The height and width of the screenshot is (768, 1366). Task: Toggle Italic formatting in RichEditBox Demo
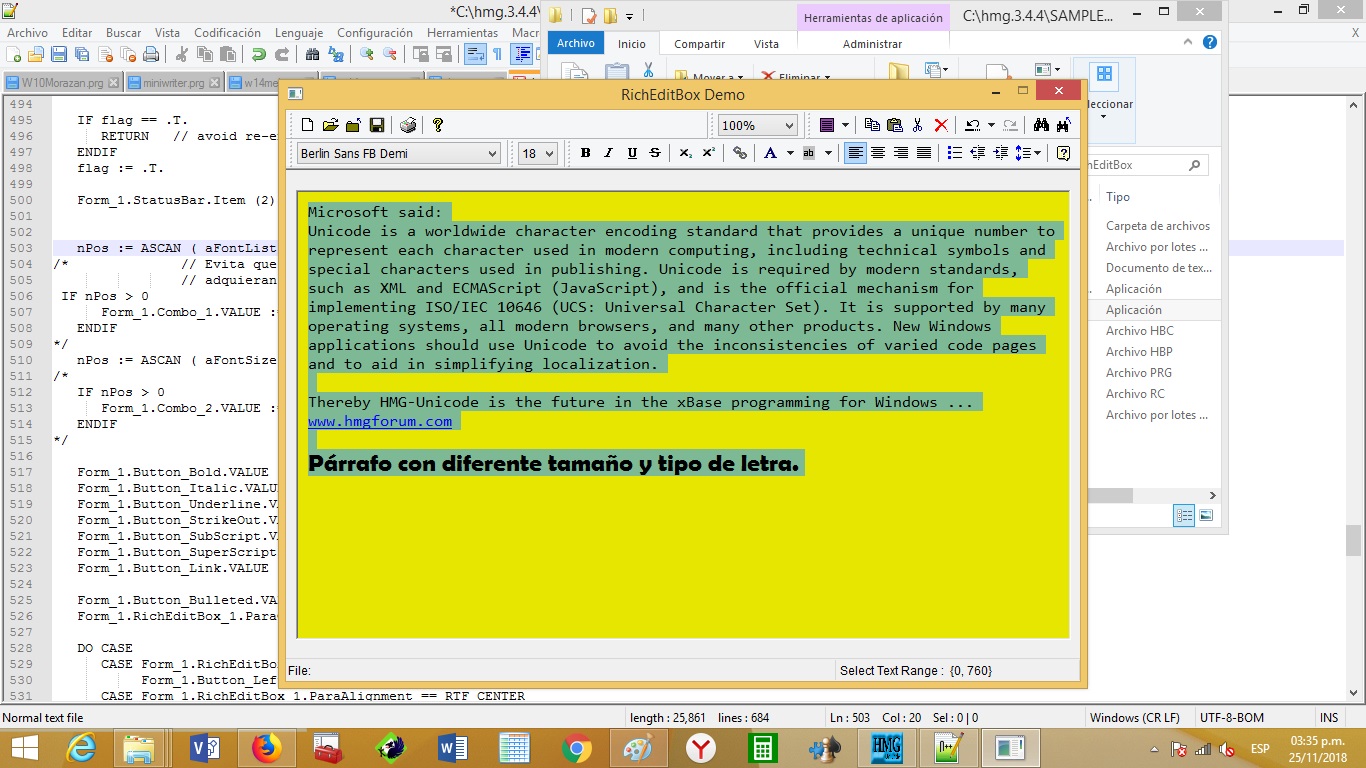pyautogui.click(x=609, y=153)
